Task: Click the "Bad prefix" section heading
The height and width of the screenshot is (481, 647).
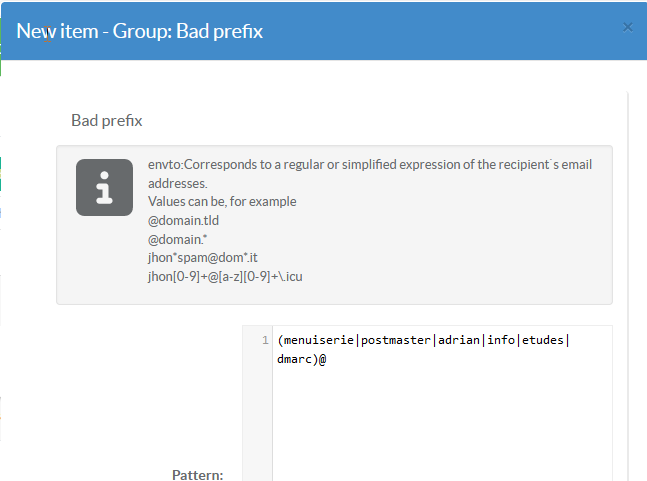Action: click(107, 121)
